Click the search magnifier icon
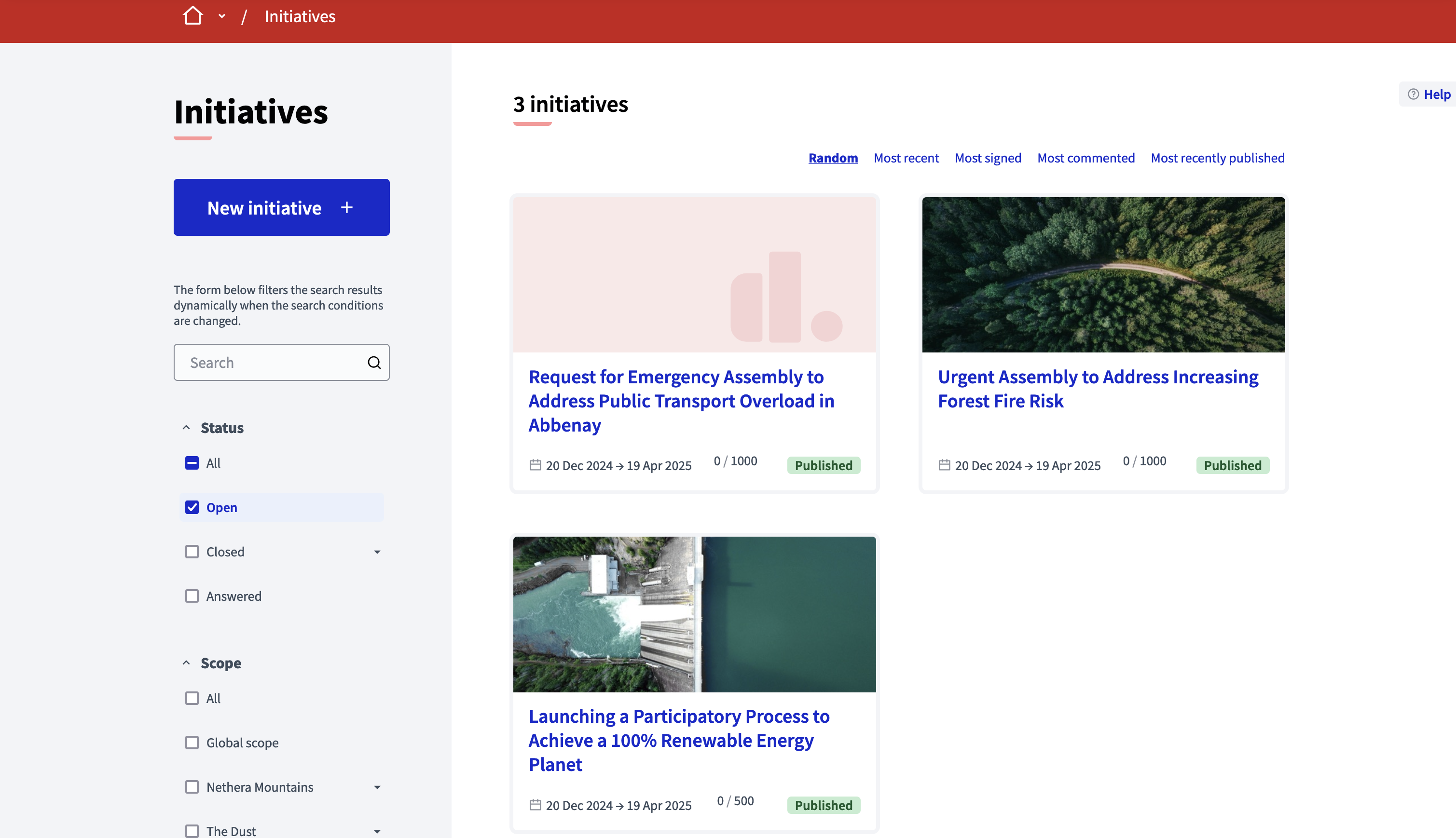Viewport: 1456px width, 838px height. 374,362
